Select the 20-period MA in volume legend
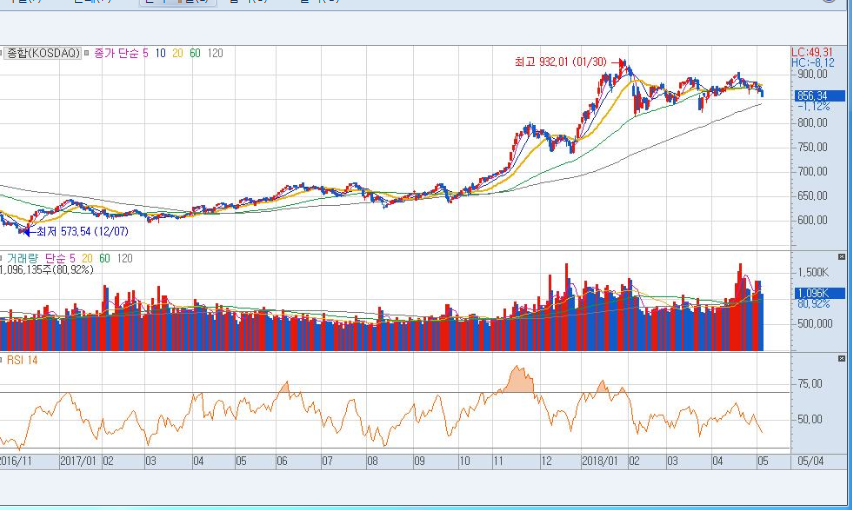 tap(87, 258)
